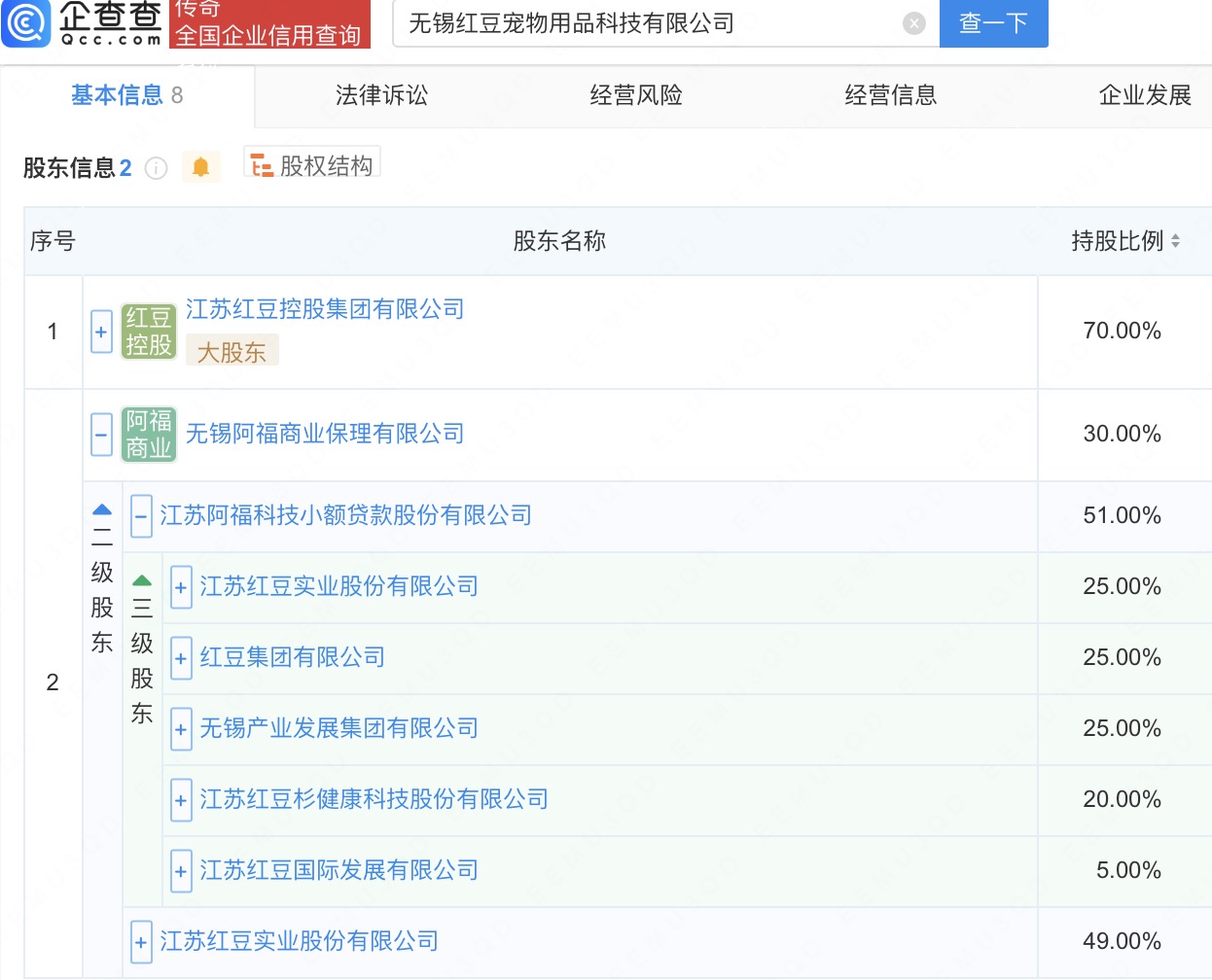1212x980 pixels.
Task: Open the 股权结构 equity structure view
Action: pyautogui.click(x=312, y=166)
